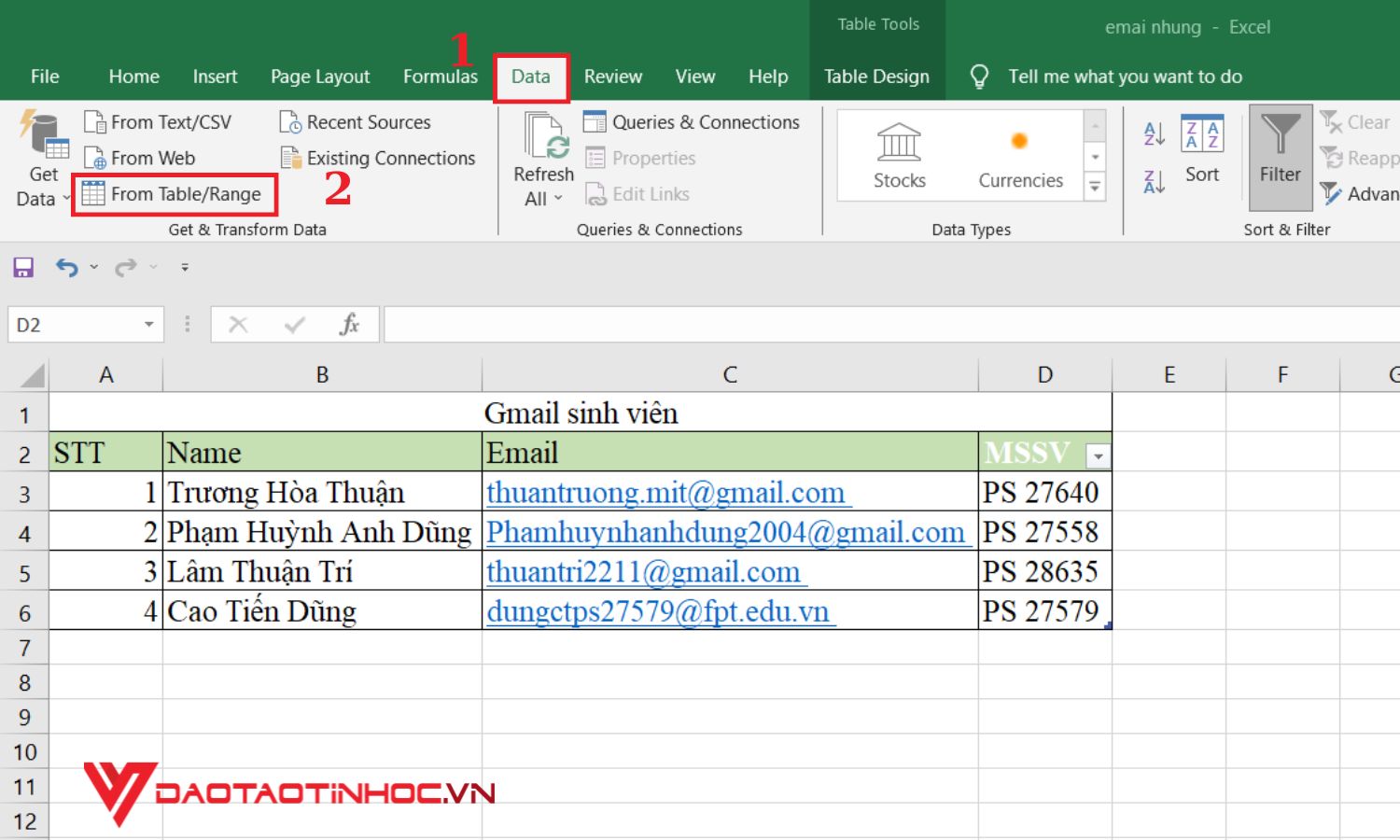Switch to the Formulas tab
1400x840 pixels.
coord(440,77)
